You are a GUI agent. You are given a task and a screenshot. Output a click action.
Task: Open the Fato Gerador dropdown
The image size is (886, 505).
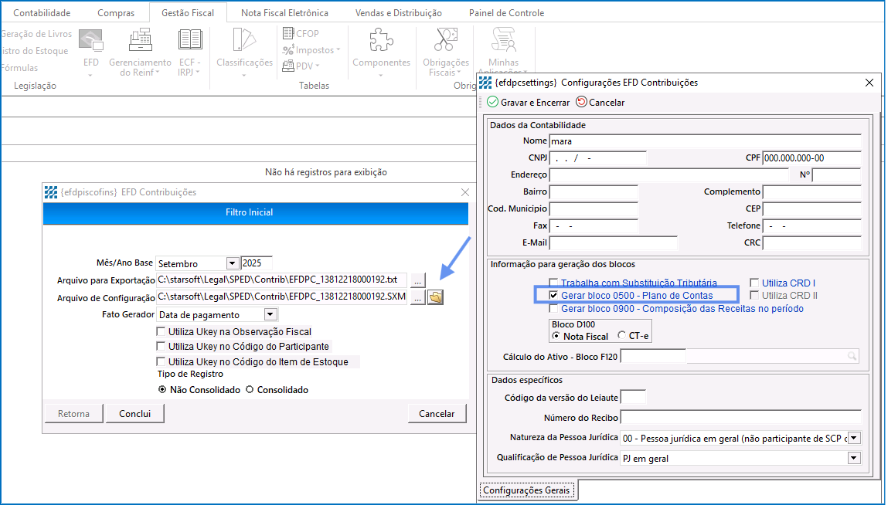270,315
